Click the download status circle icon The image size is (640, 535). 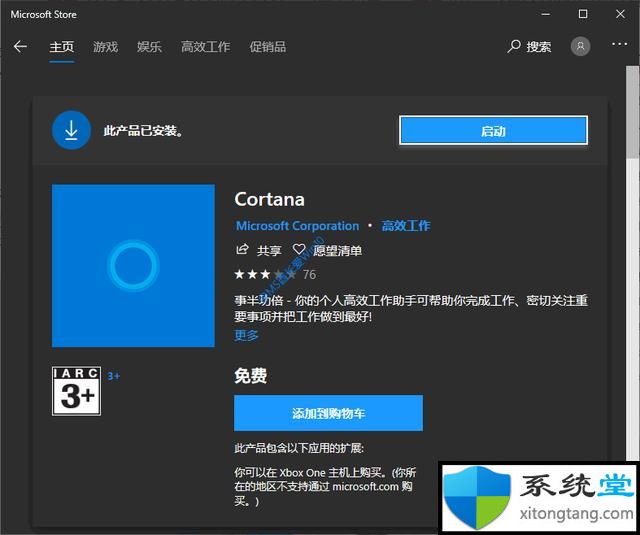point(71,130)
